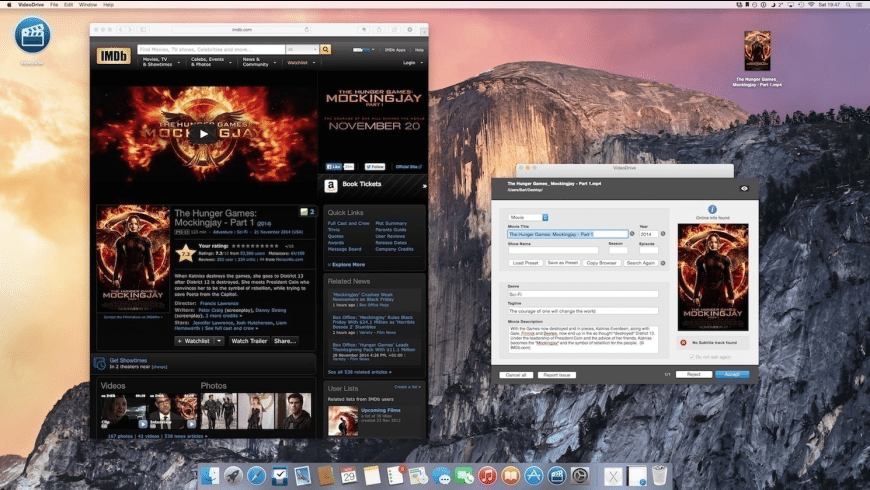Open Calendar from the Dock
870x490 pixels.
(x=349, y=476)
